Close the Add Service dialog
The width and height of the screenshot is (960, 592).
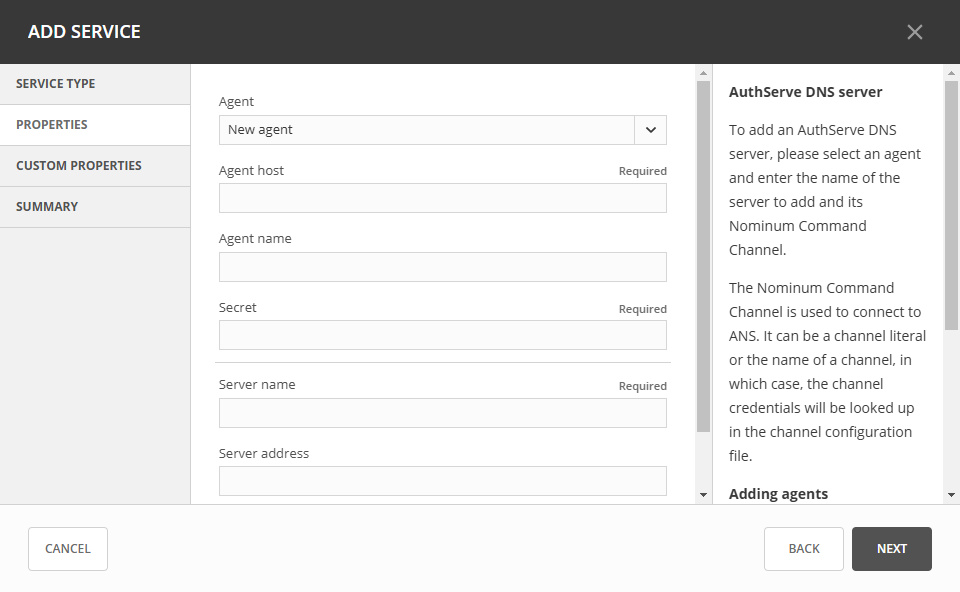point(914,32)
